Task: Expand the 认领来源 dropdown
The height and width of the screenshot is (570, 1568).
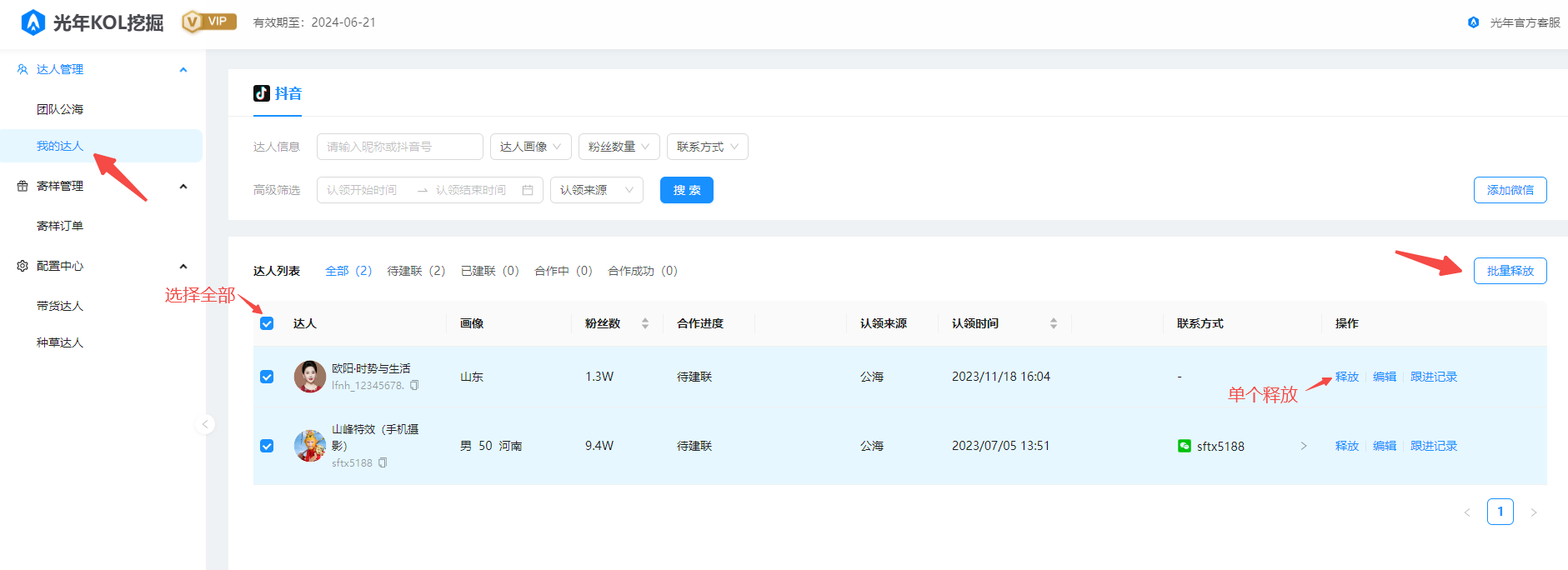Action: pyautogui.click(x=596, y=190)
